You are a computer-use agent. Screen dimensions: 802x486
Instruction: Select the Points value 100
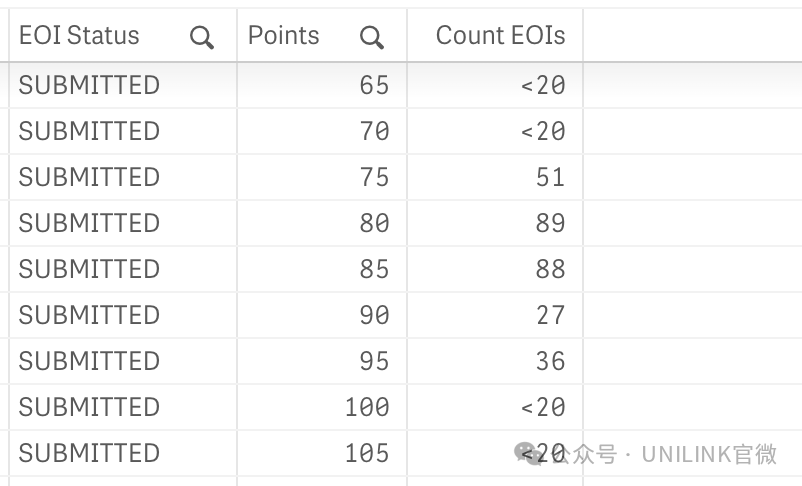tap(367, 407)
